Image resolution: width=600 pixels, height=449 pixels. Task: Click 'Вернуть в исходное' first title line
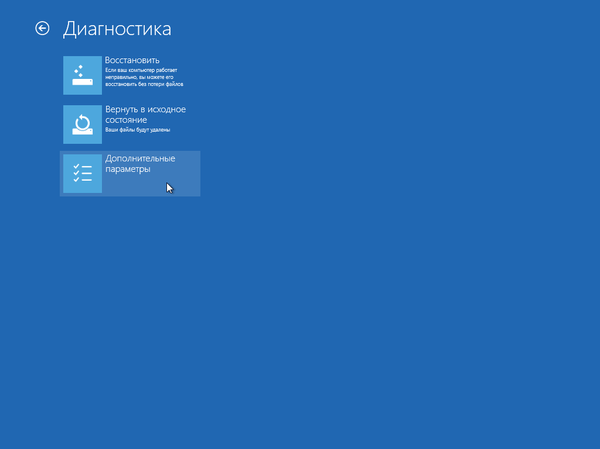click(145, 109)
